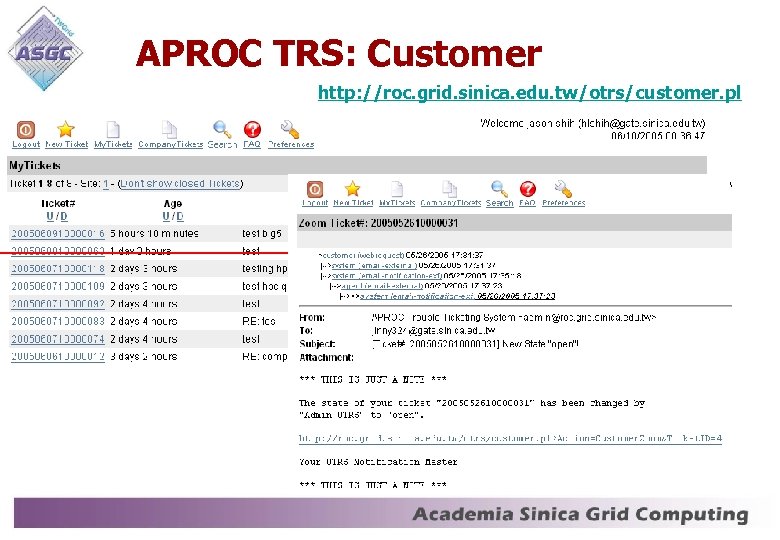Click the "5 hours 10 minutes" age cell
This screenshot has width=780, height=540.
pyautogui.click(x=154, y=234)
